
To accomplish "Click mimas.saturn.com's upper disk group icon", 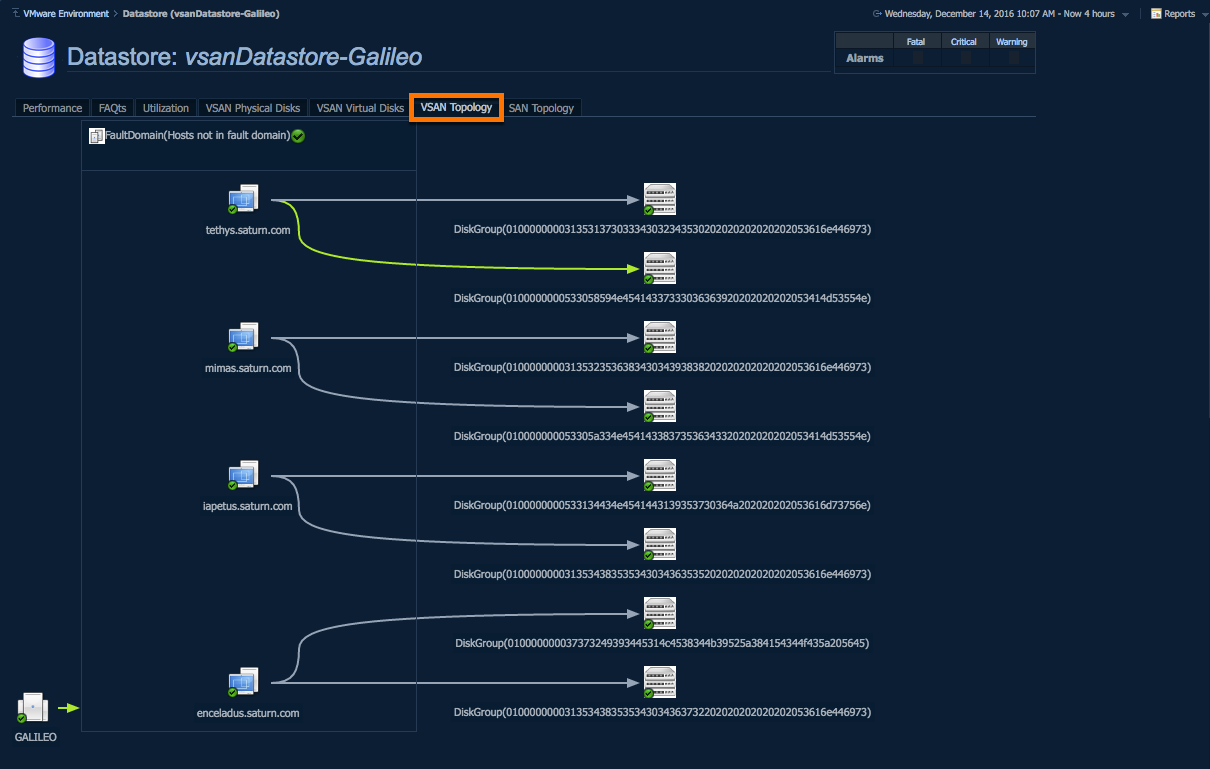I will (659, 338).
